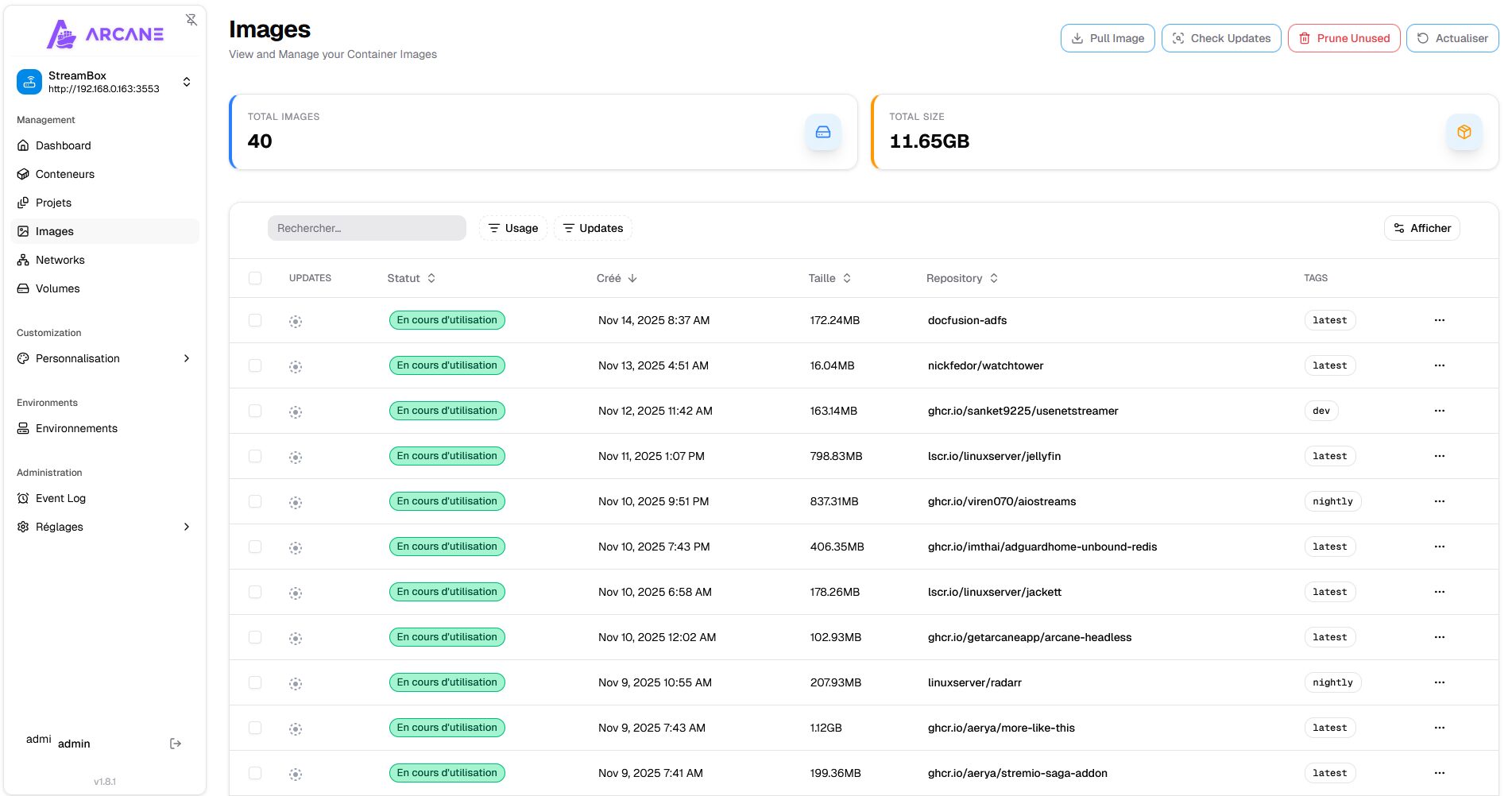Image resolution: width=1512 pixels, height=796 pixels.
Task: Open the three-dot menu for nickfedor/watchtower
Action: [1439, 365]
